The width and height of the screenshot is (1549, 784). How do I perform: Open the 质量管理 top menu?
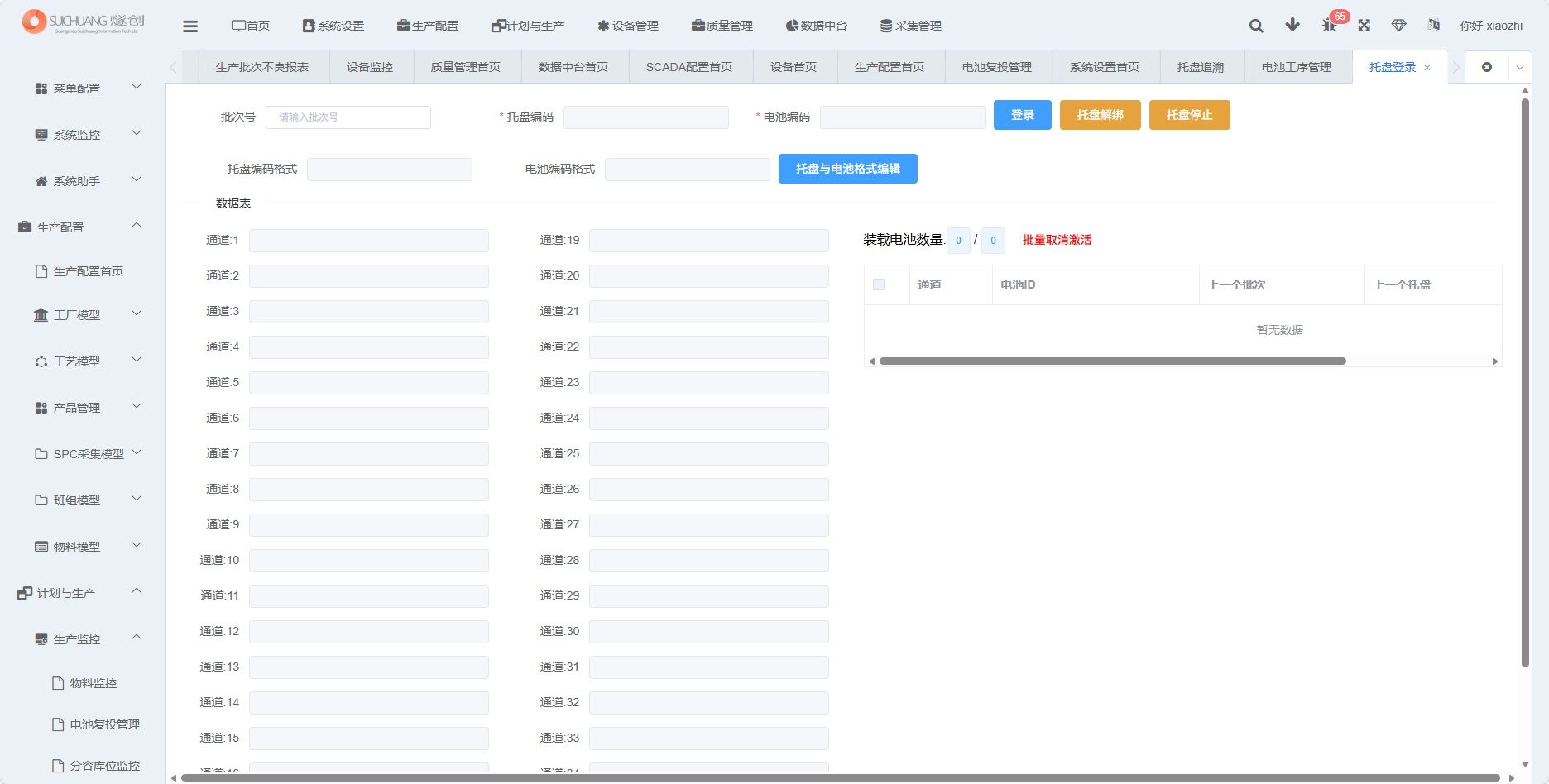coord(722,26)
